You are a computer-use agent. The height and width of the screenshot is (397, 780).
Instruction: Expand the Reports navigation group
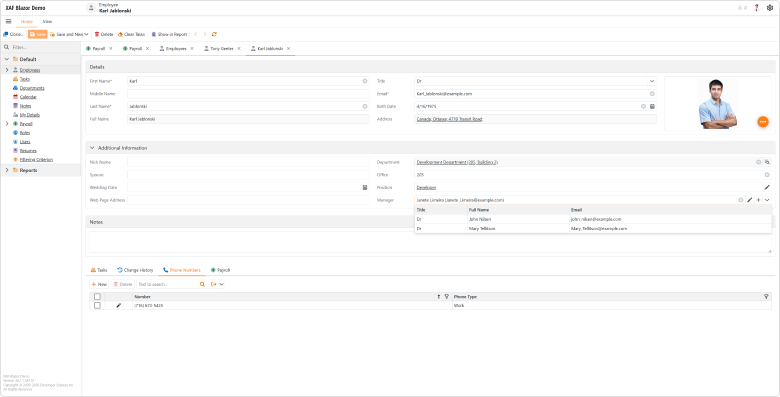click(x=7, y=170)
